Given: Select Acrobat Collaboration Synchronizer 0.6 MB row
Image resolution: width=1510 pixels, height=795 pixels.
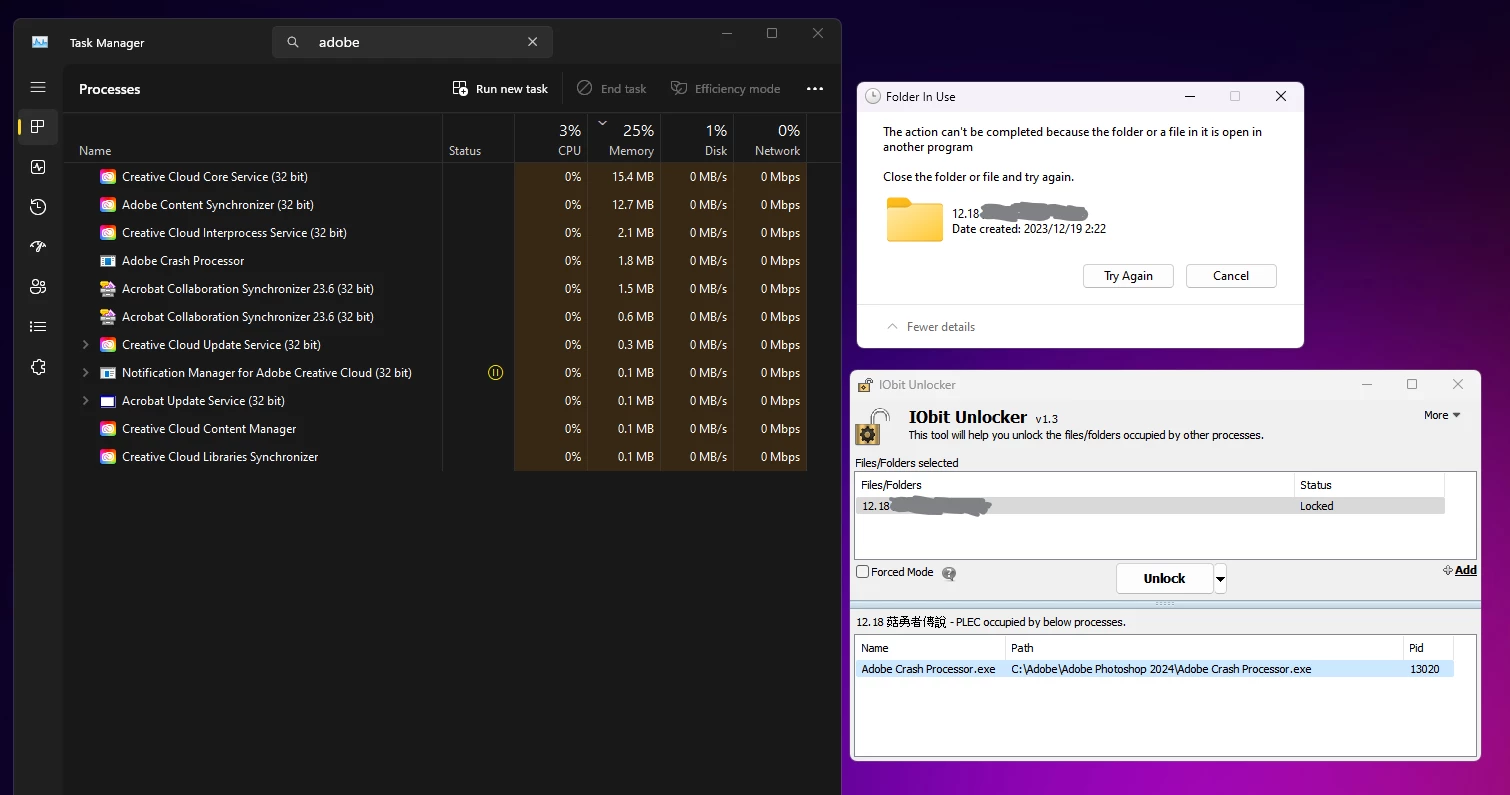Looking at the screenshot, I should [435, 317].
